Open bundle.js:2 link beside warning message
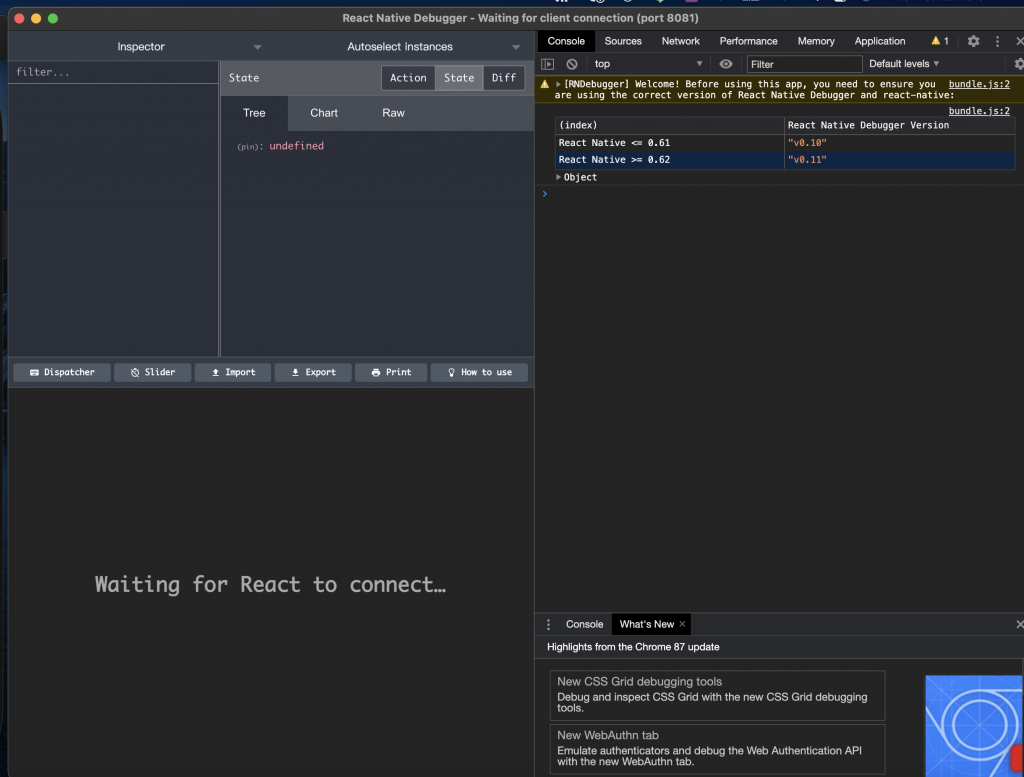 (979, 84)
